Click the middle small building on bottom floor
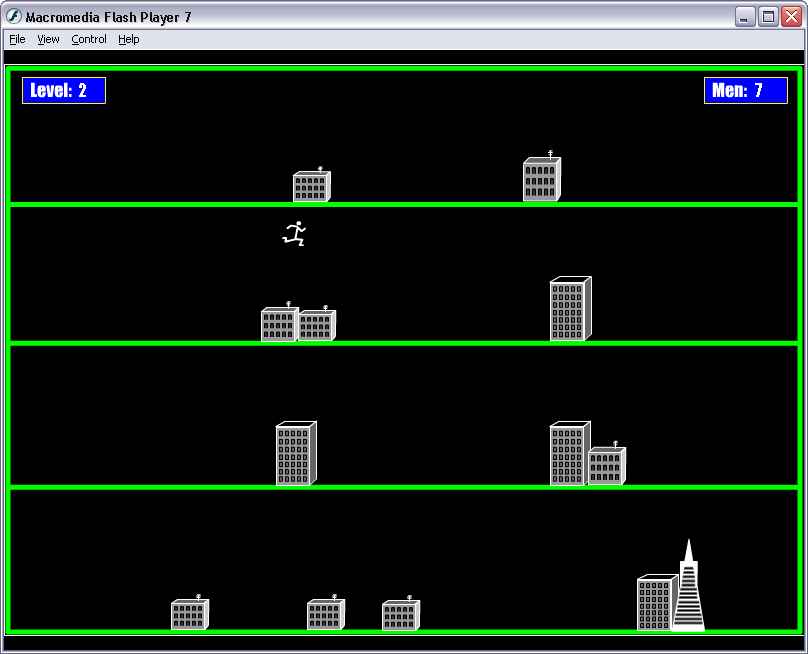808x654 pixels. [x=326, y=612]
